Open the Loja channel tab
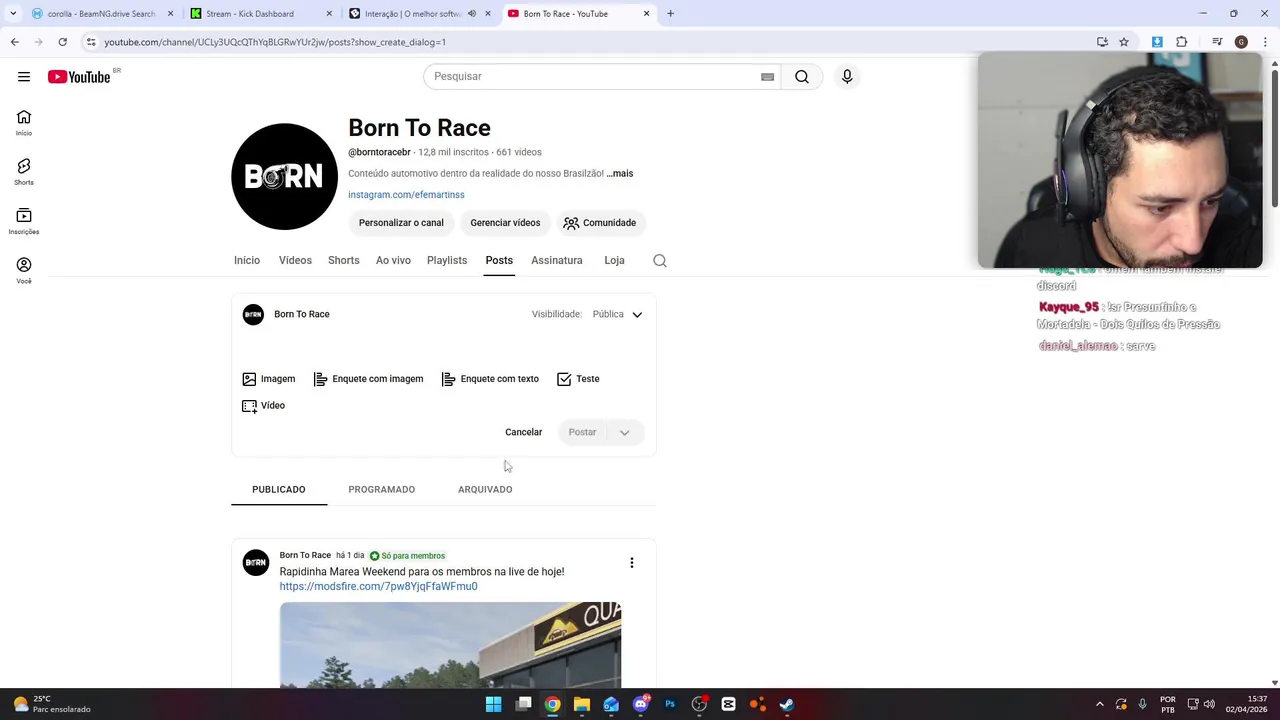The width and height of the screenshot is (1280, 720). [x=614, y=261]
